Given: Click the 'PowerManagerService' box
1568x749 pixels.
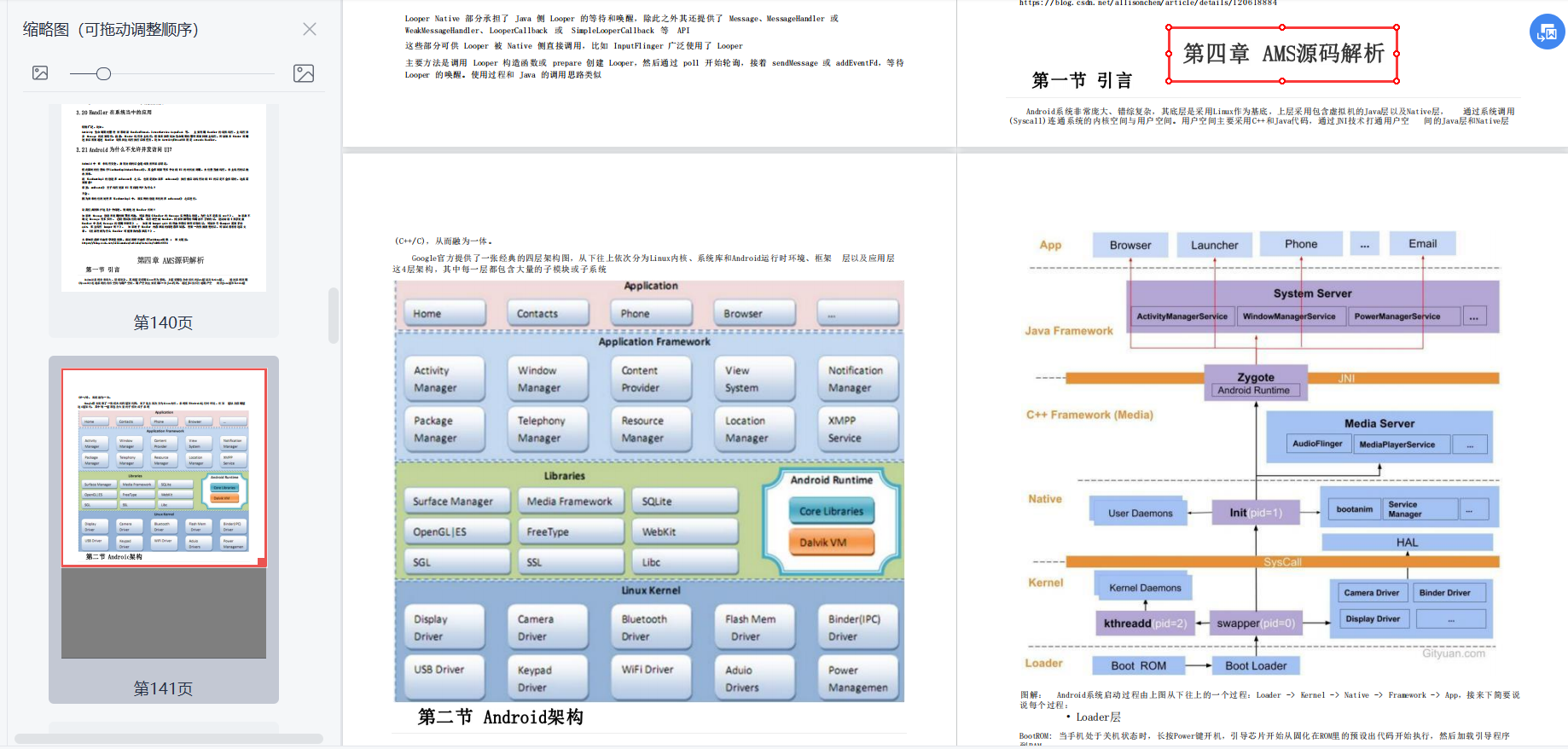Looking at the screenshot, I should pos(1403,316).
